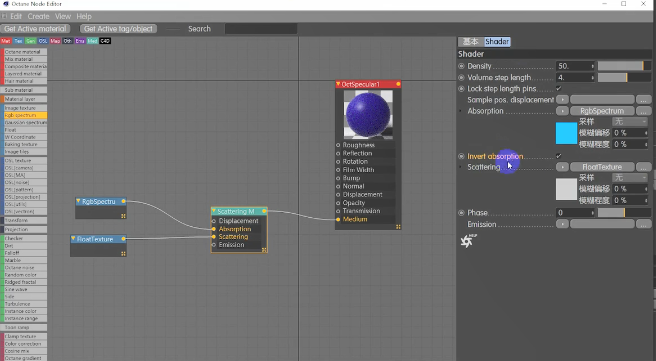Viewport: 656px width, 361px height.
Task: Click the Phase animation keyframe dot
Action: coord(461,213)
